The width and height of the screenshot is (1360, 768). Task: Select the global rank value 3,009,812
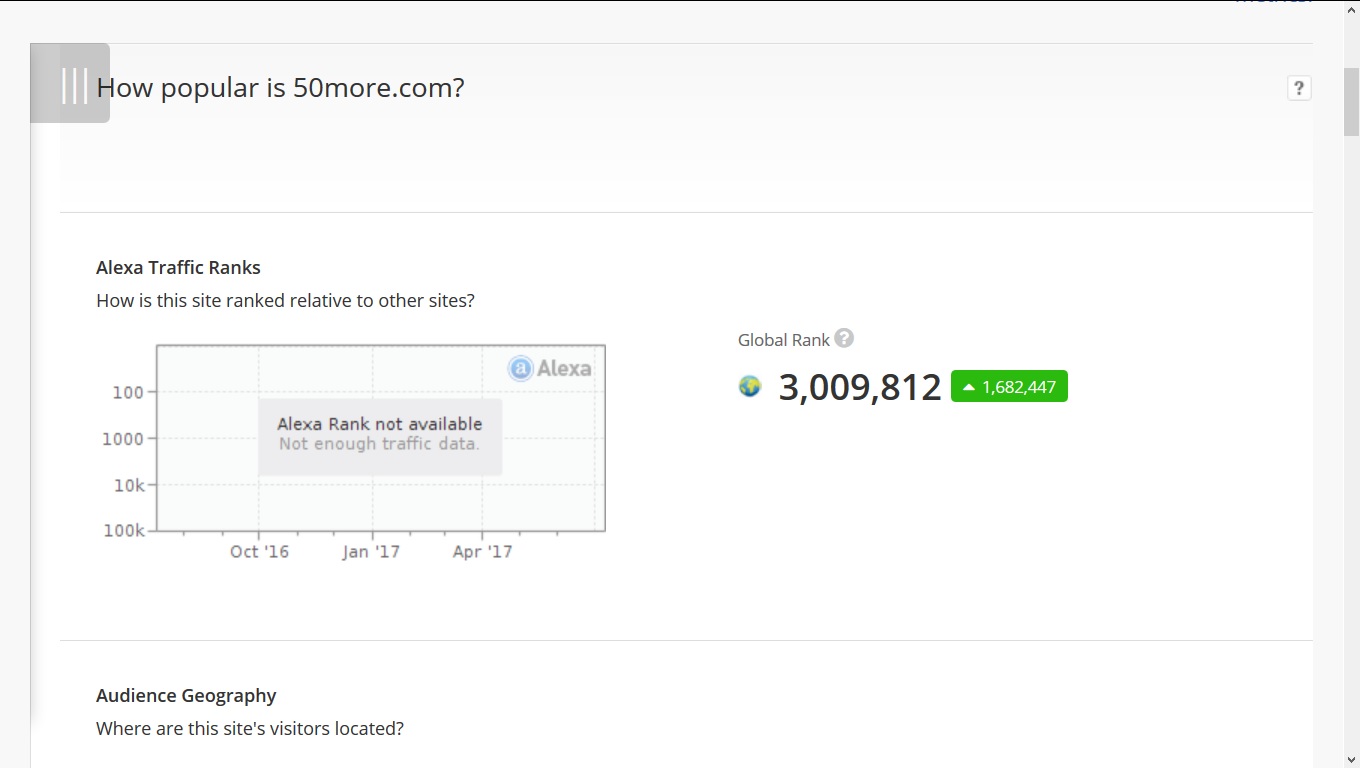[x=860, y=387]
